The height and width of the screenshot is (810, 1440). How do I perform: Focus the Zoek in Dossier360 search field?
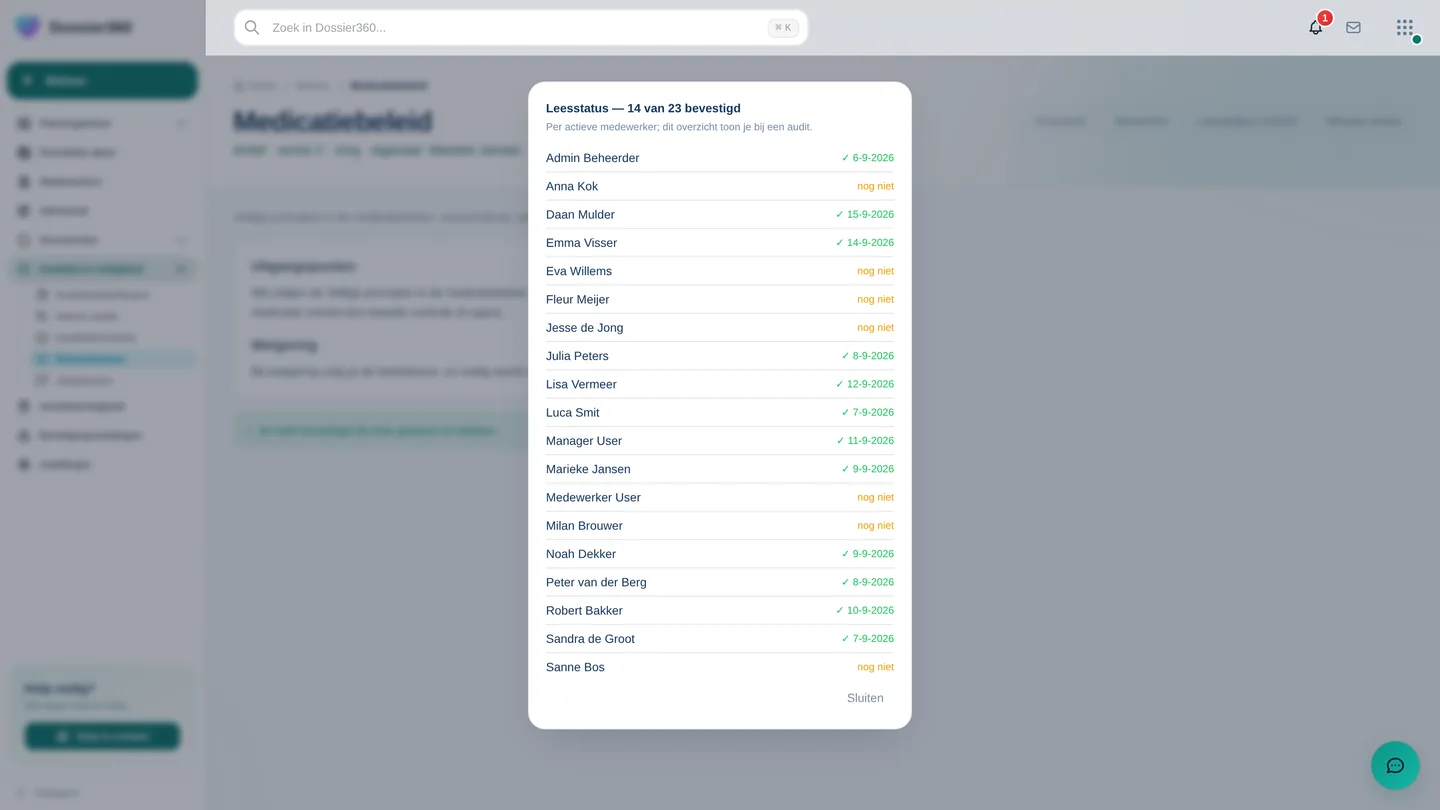pyautogui.click(x=521, y=28)
